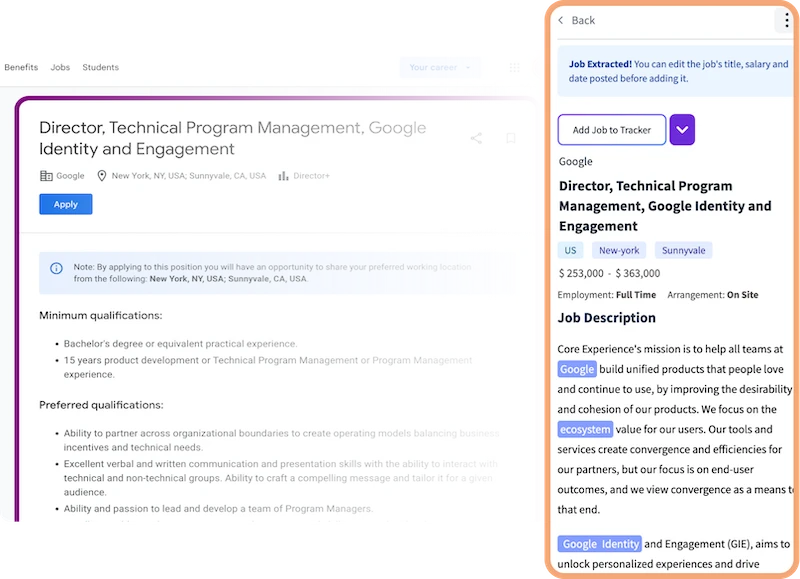This screenshot has height=579, width=800.
Task: Click the highlighted ecosystem keyword
Action: tap(585, 430)
